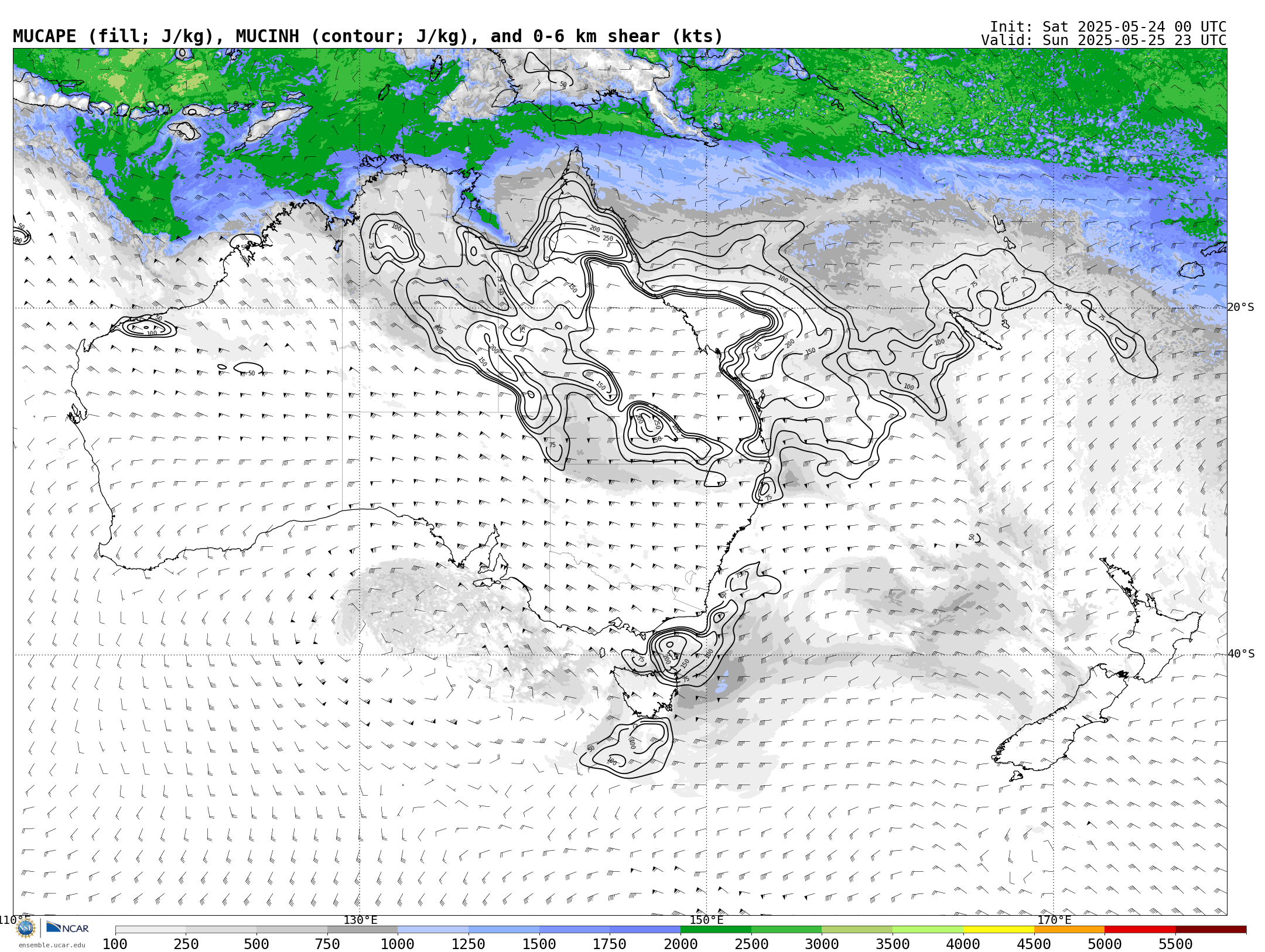Click the colorbar label '1500'
Viewport: 1265px width, 952px height.
pos(539,944)
